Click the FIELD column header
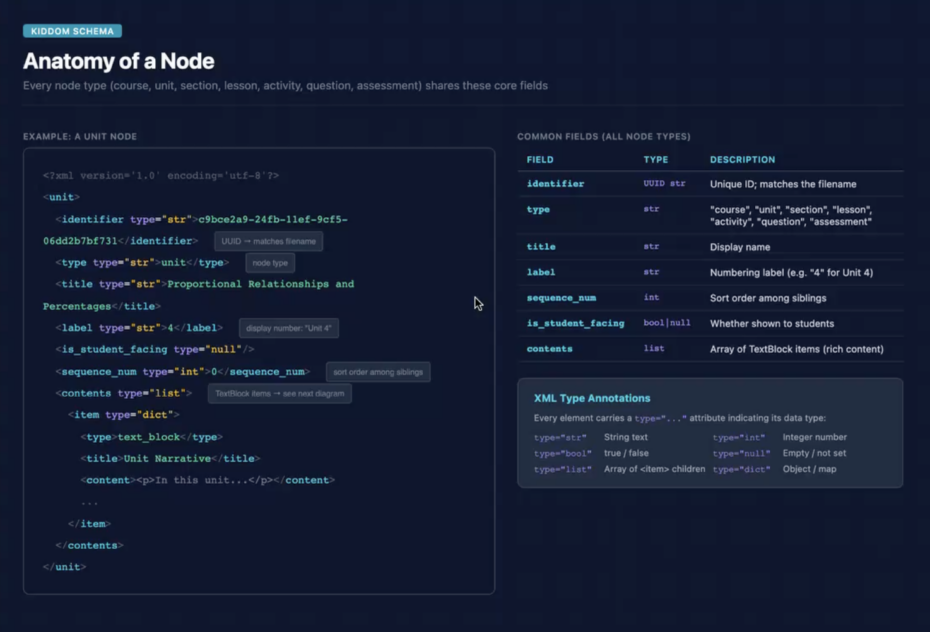This screenshot has height=632, width=930. [540, 159]
